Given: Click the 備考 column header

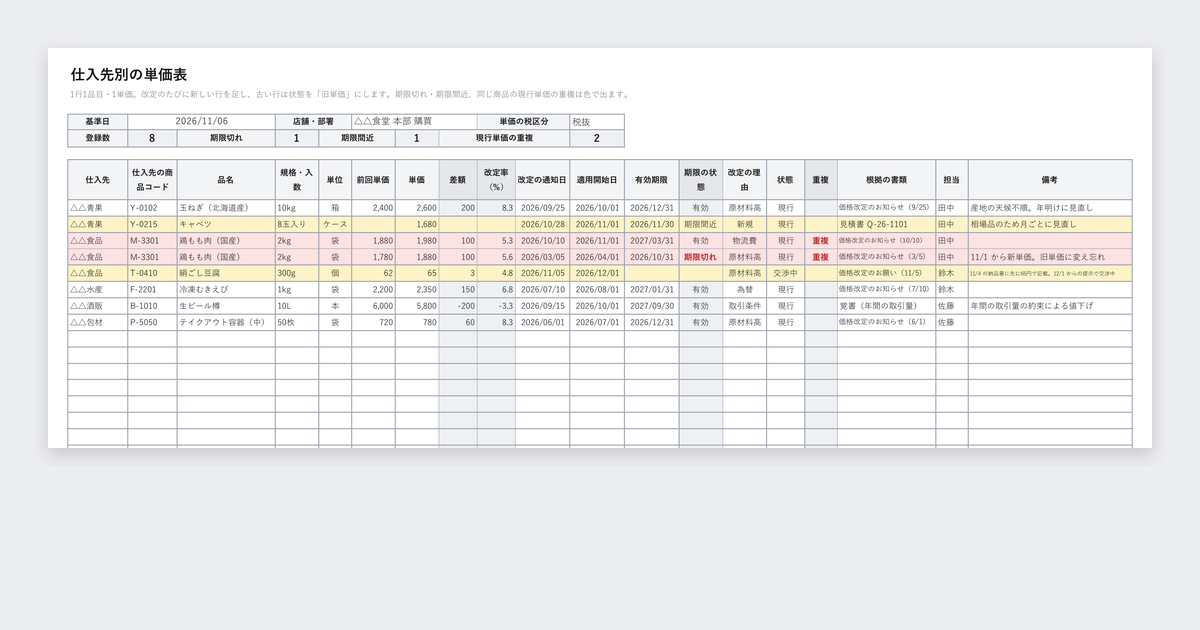Looking at the screenshot, I should pyautogui.click(x=1050, y=180).
